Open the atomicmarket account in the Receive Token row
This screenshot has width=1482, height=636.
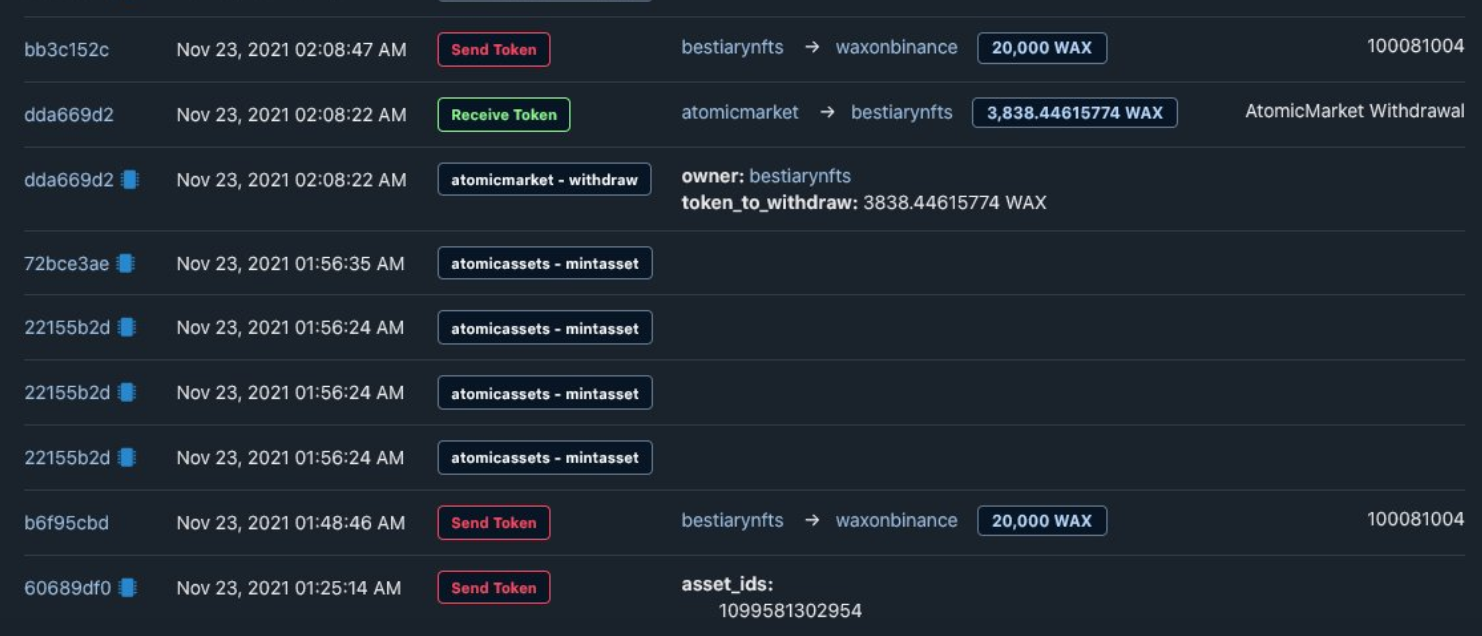tap(740, 113)
